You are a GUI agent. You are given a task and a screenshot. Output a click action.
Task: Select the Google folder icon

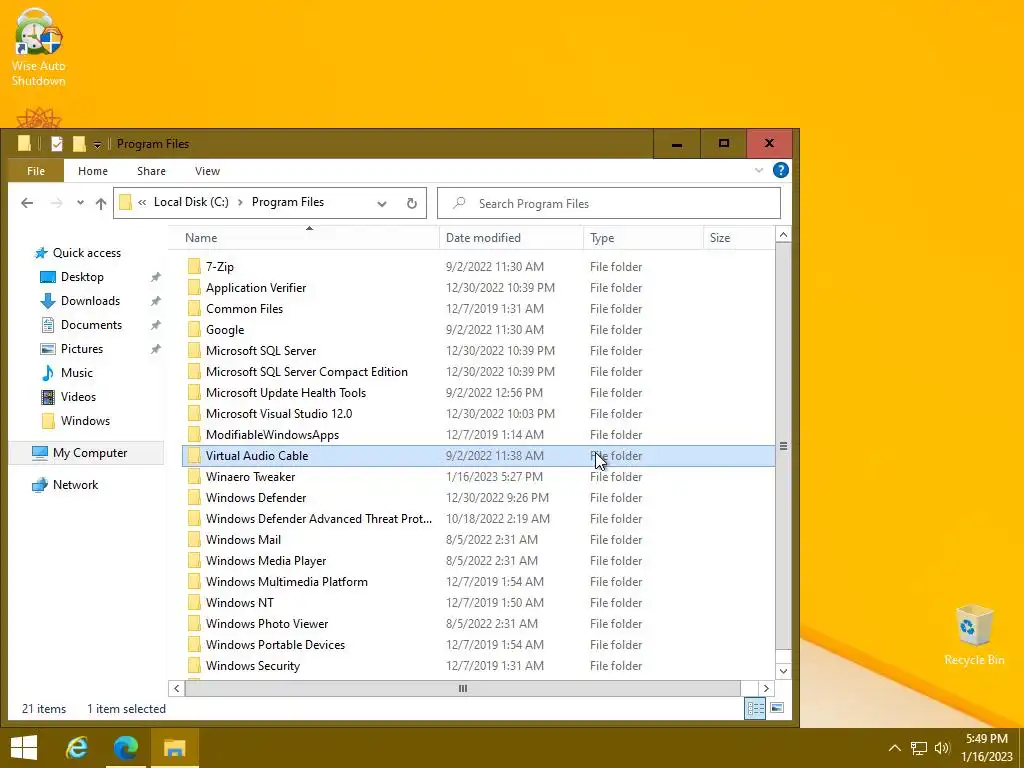click(194, 330)
